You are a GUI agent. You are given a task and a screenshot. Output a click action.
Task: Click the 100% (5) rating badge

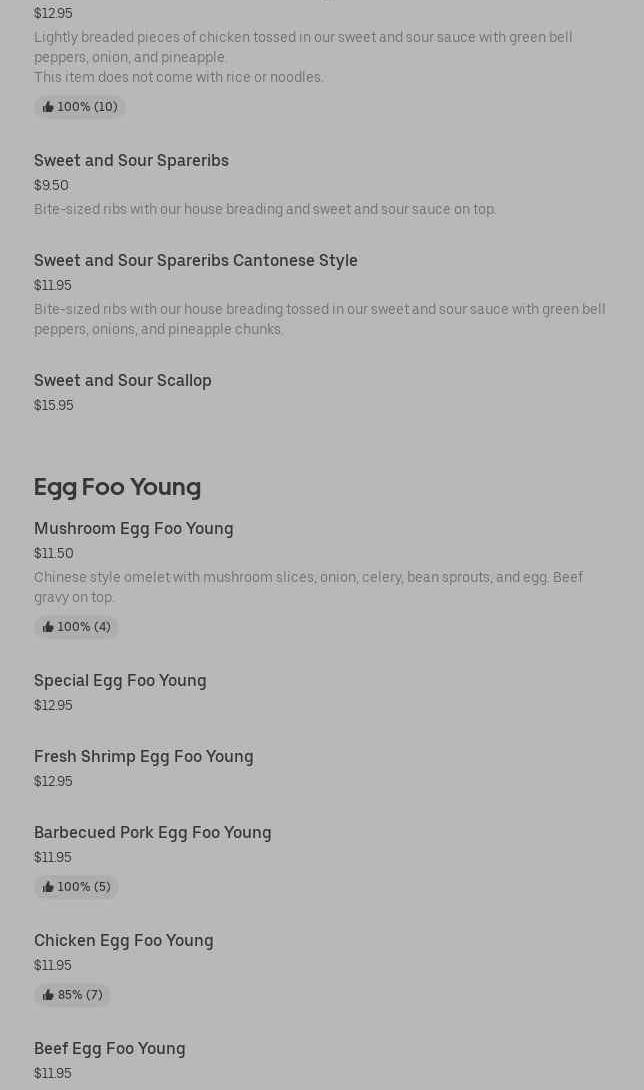[x=77, y=887]
